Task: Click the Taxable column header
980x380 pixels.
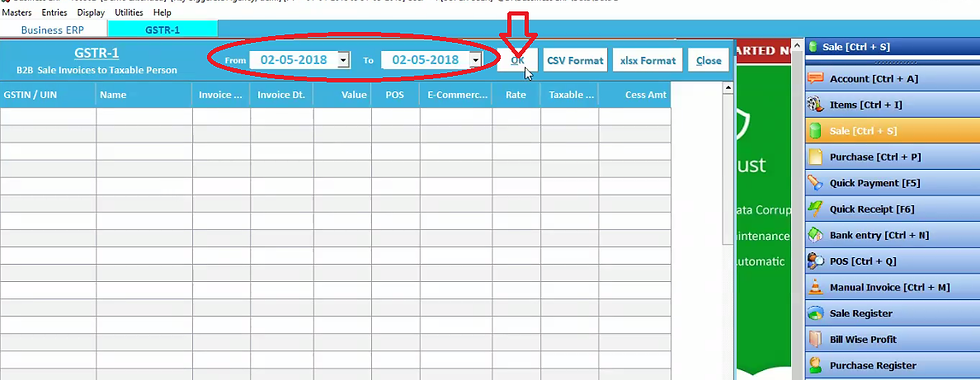Action: 569,95
